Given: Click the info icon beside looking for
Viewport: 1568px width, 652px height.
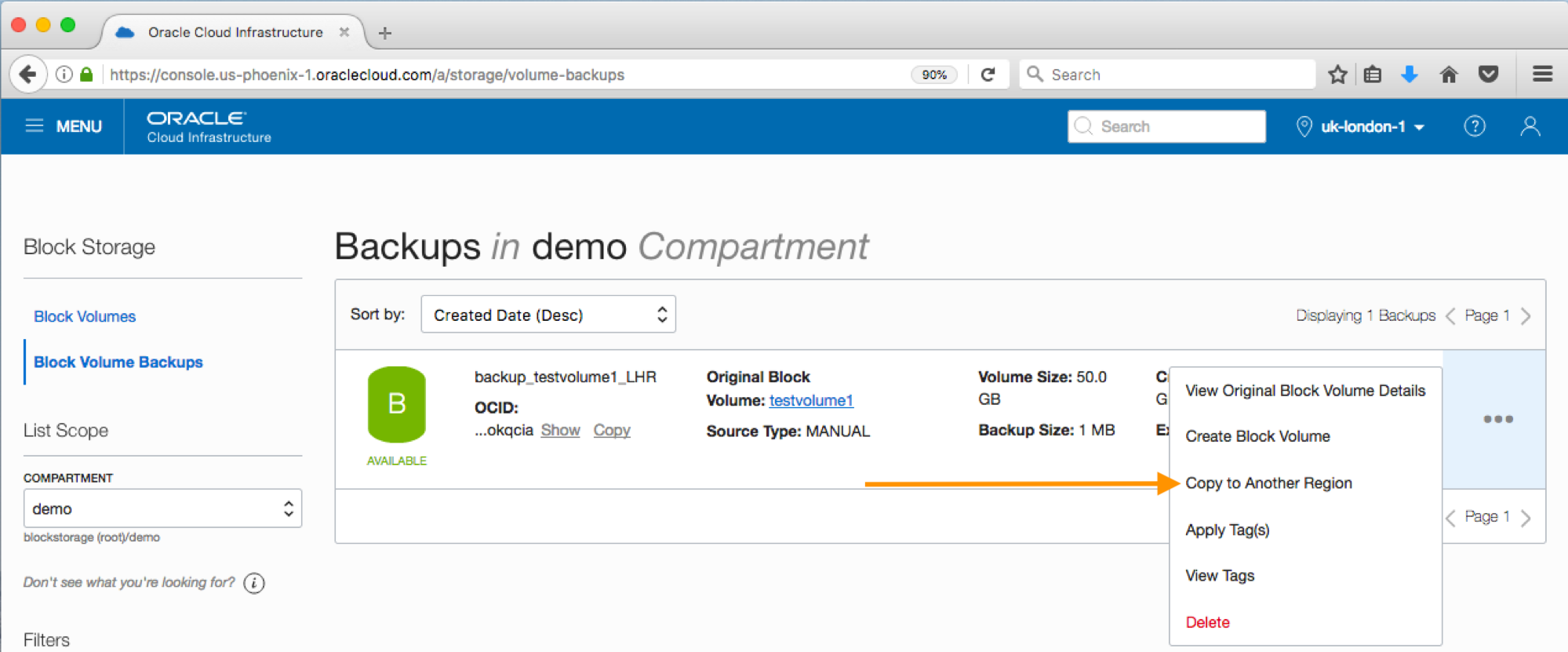Looking at the screenshot, I should (x=254, y=583).
